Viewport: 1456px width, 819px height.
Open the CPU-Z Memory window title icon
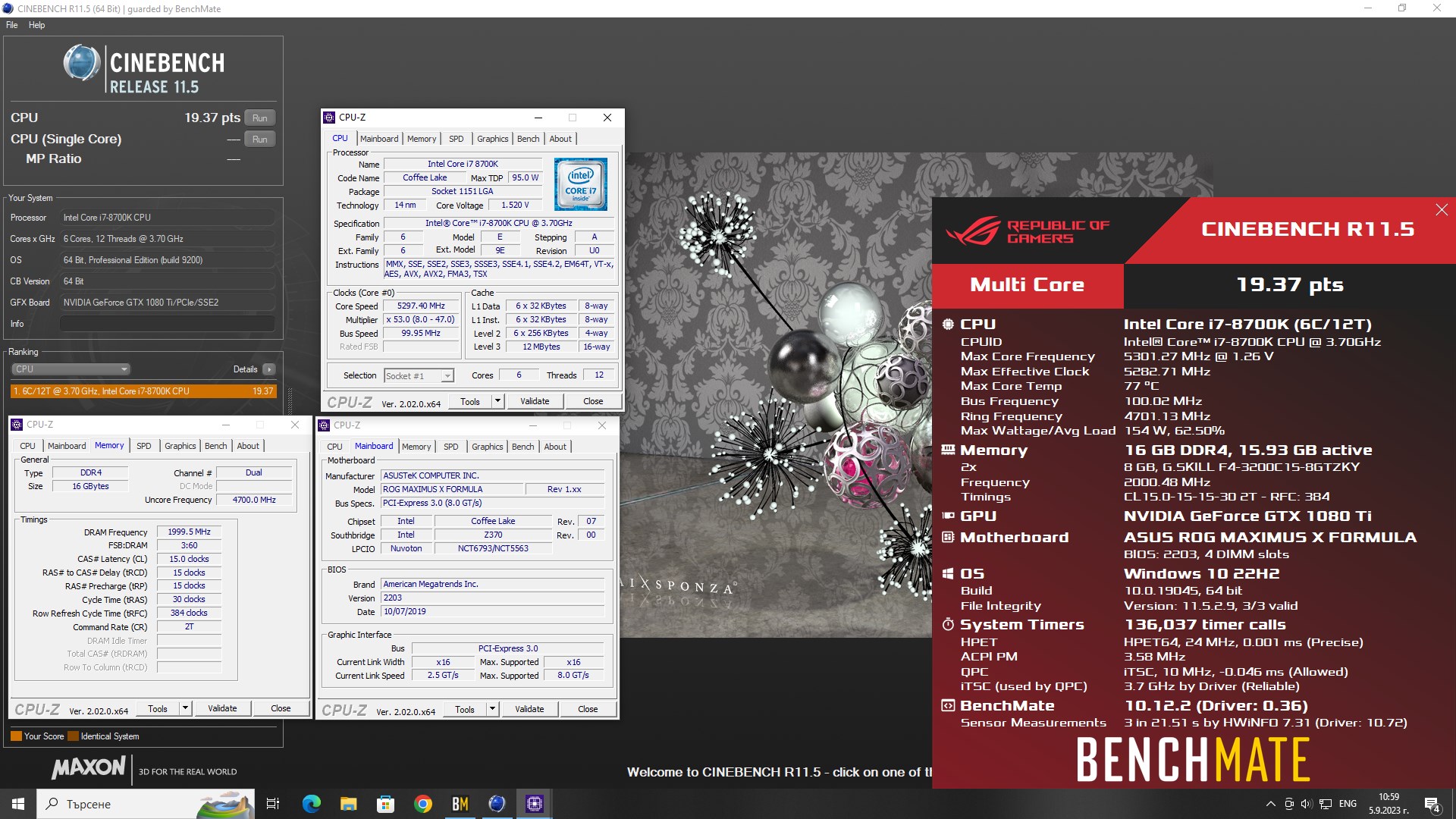point(17,425)
